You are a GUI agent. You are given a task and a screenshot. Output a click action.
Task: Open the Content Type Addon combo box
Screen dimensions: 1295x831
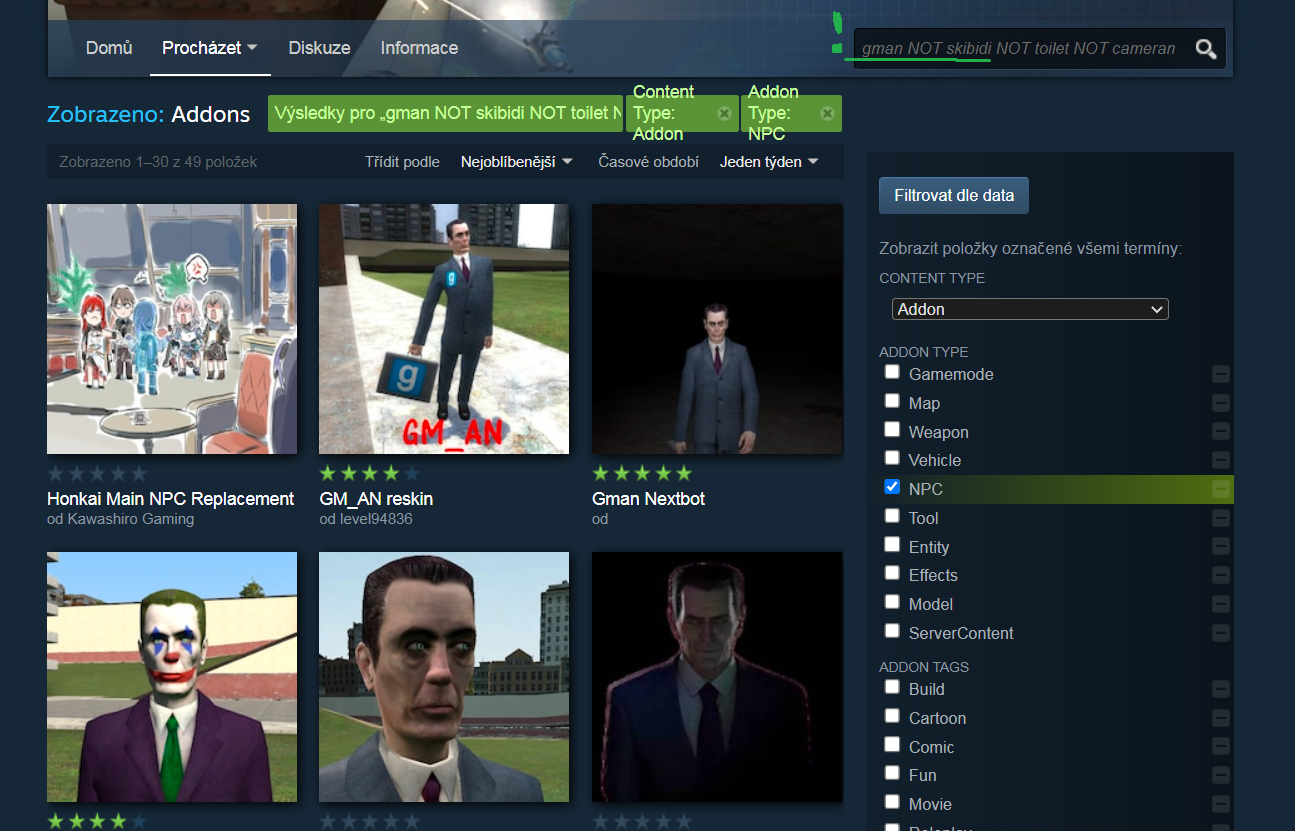[1030, 309]
